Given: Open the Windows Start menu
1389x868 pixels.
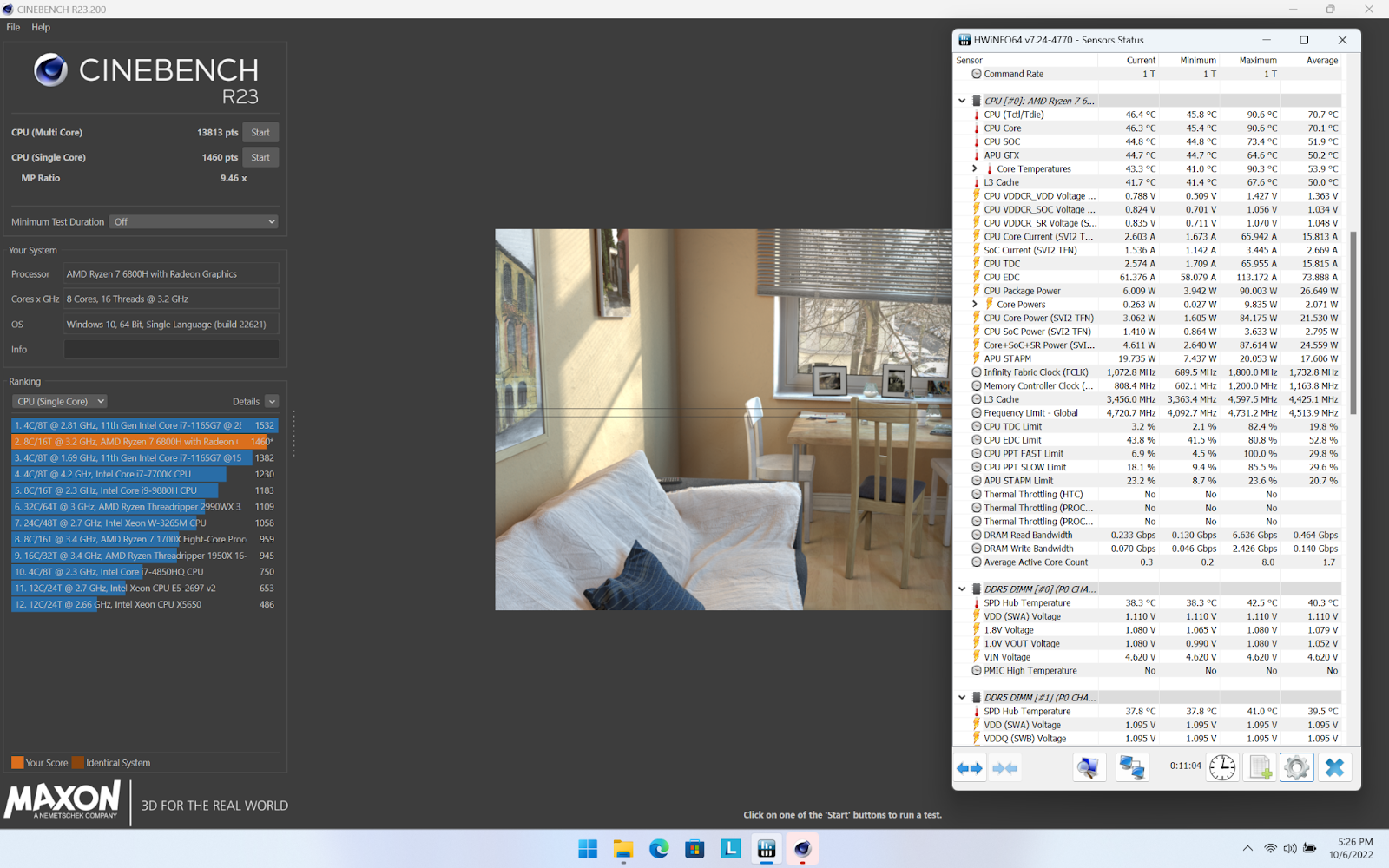Looking at the screenshot, I should coord(588,849).
